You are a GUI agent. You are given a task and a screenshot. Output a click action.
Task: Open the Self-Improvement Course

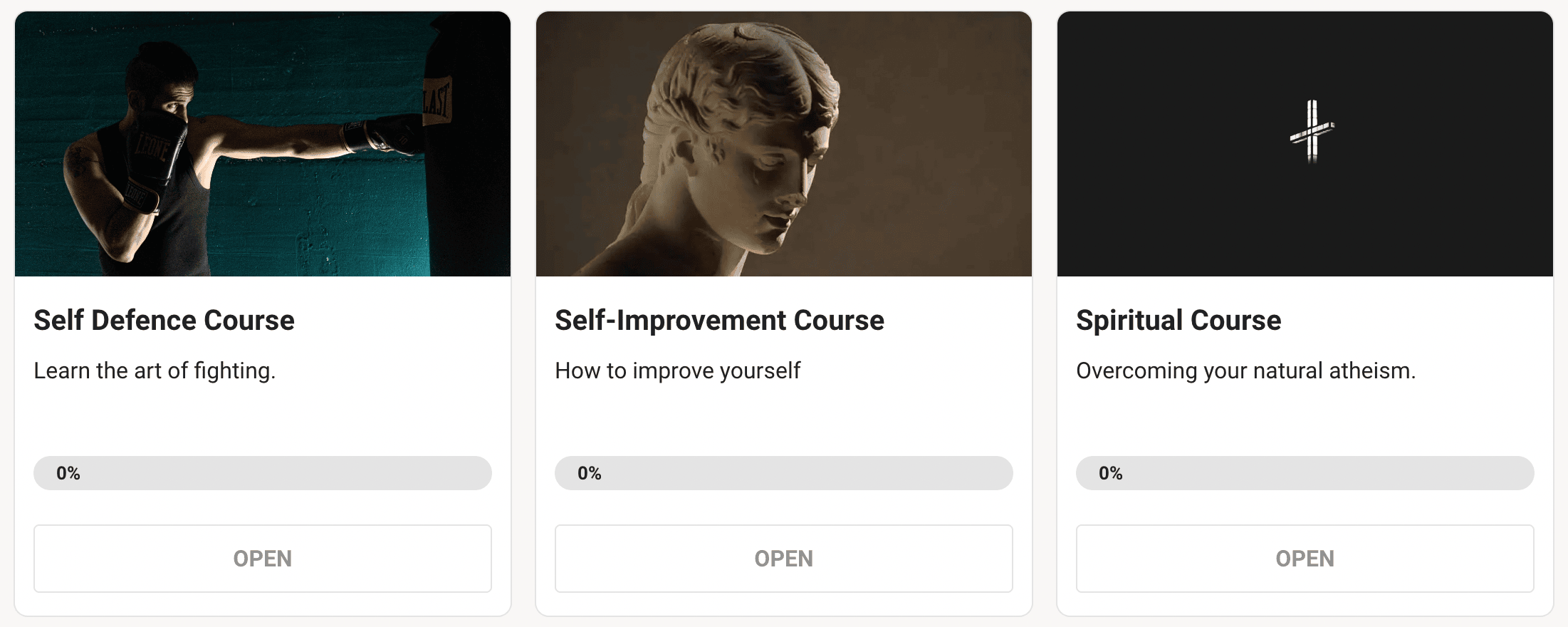click(x=783, y=559)
